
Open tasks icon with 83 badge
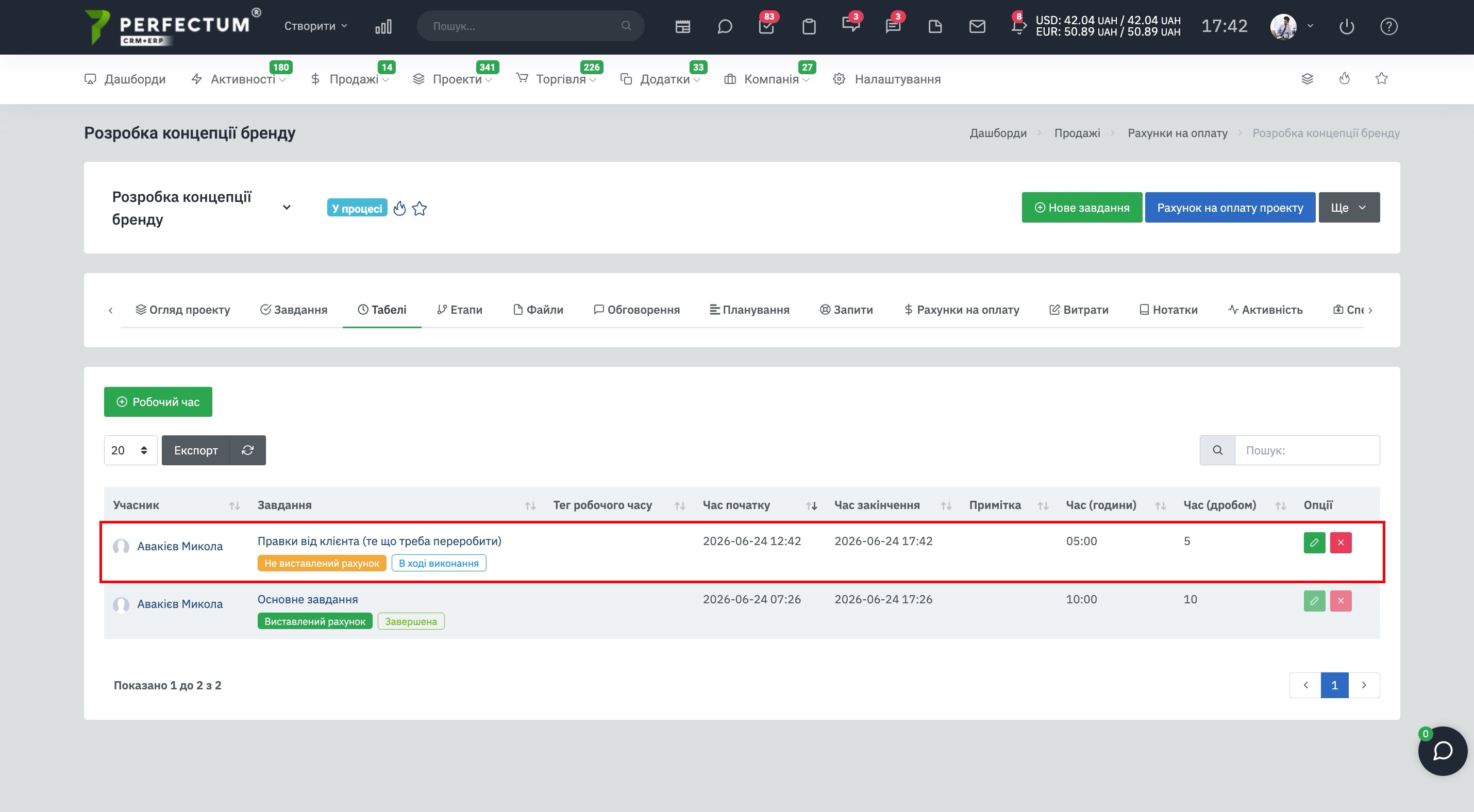coord(766,26)
